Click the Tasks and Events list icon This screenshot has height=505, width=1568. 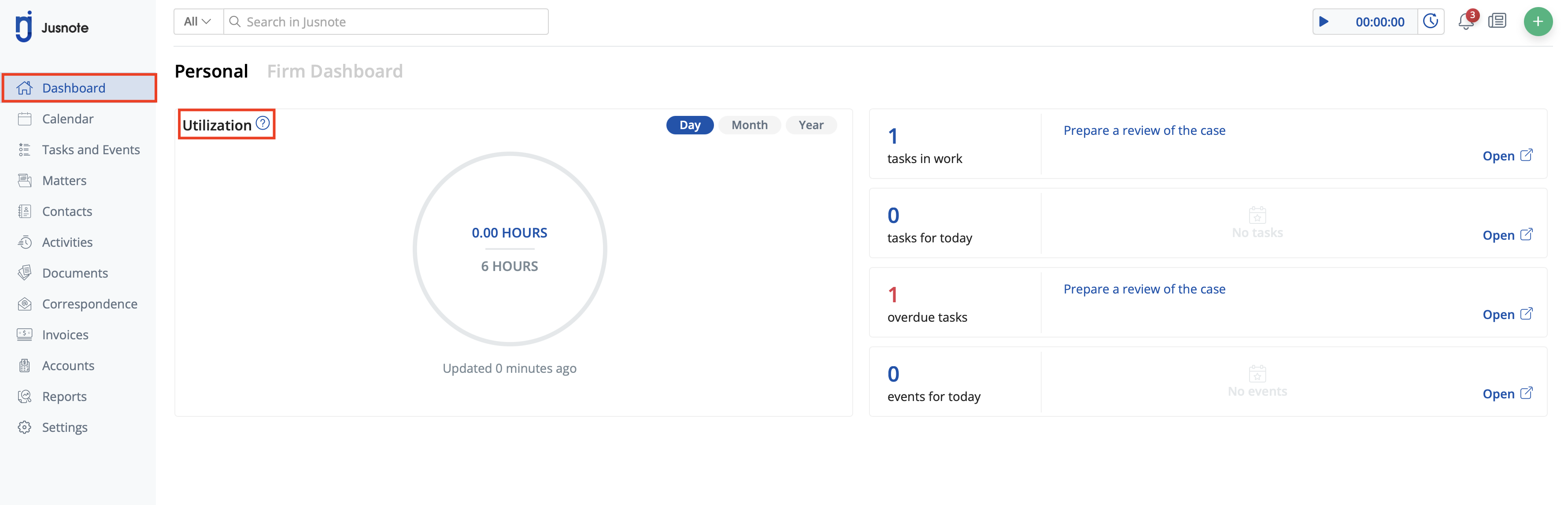24,150
